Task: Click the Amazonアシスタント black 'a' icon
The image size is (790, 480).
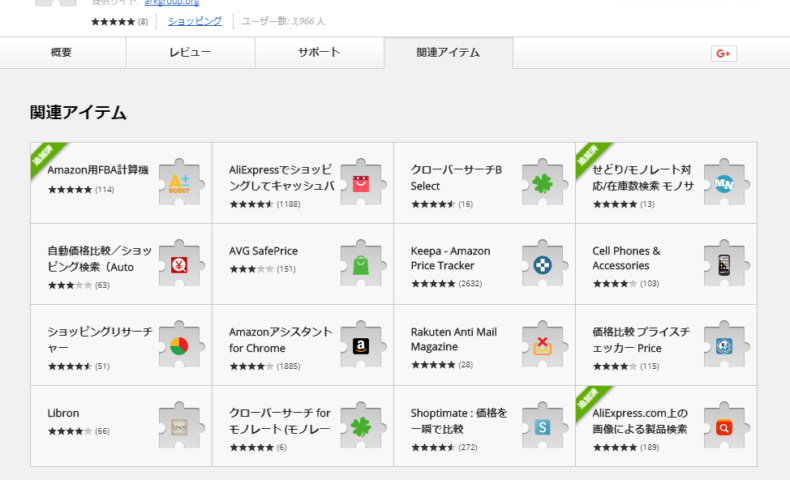Action: click(363, 345)
